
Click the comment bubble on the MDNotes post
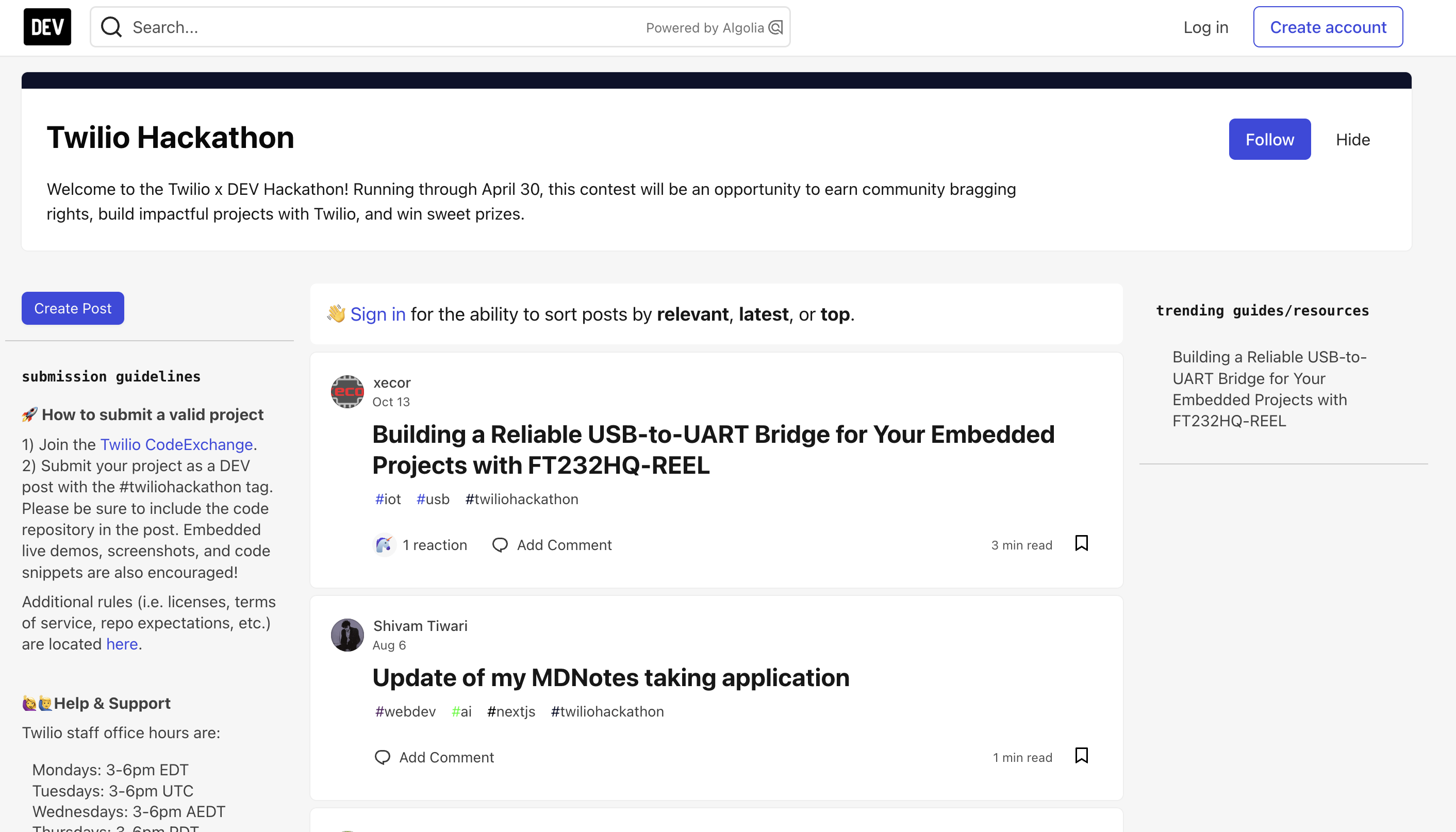[383, 757]
